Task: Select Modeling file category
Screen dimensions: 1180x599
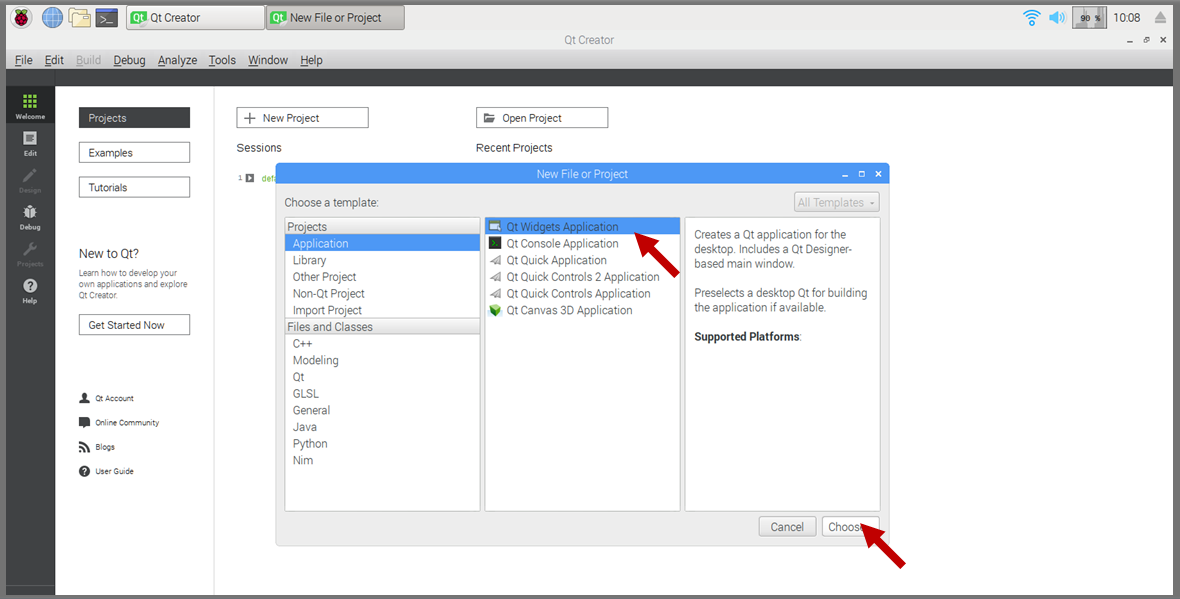Action: coord(382,360)
